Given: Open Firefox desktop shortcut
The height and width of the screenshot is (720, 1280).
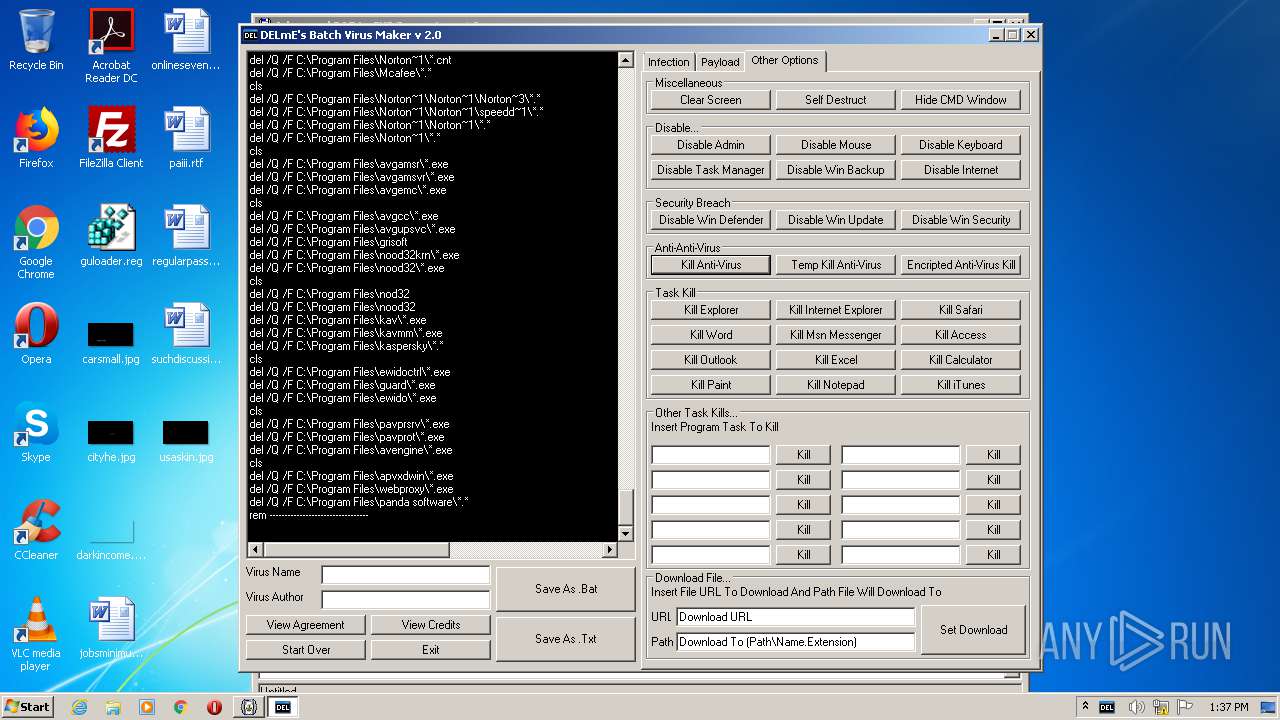Looking at the screenshot, I should (x=36, y=138).
